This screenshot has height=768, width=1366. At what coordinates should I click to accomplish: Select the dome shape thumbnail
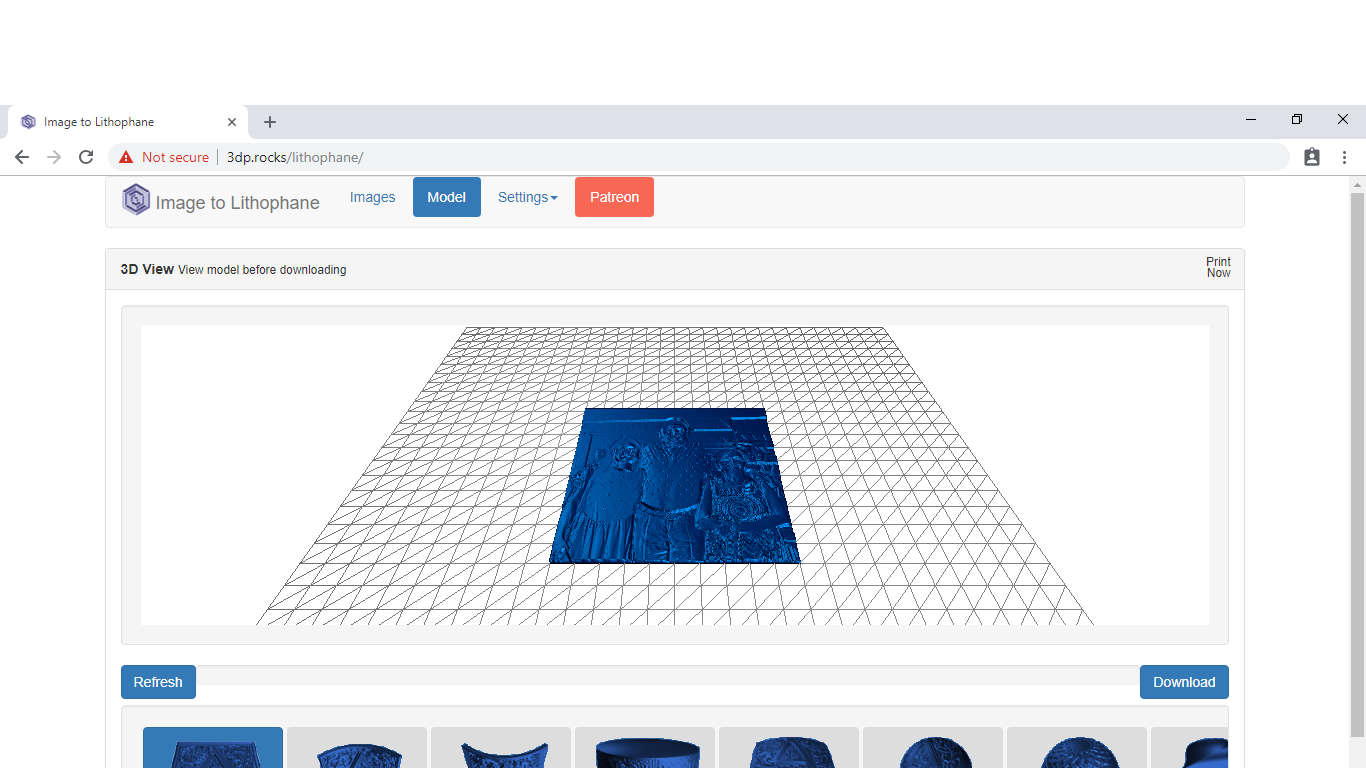(x=789, y=748)
